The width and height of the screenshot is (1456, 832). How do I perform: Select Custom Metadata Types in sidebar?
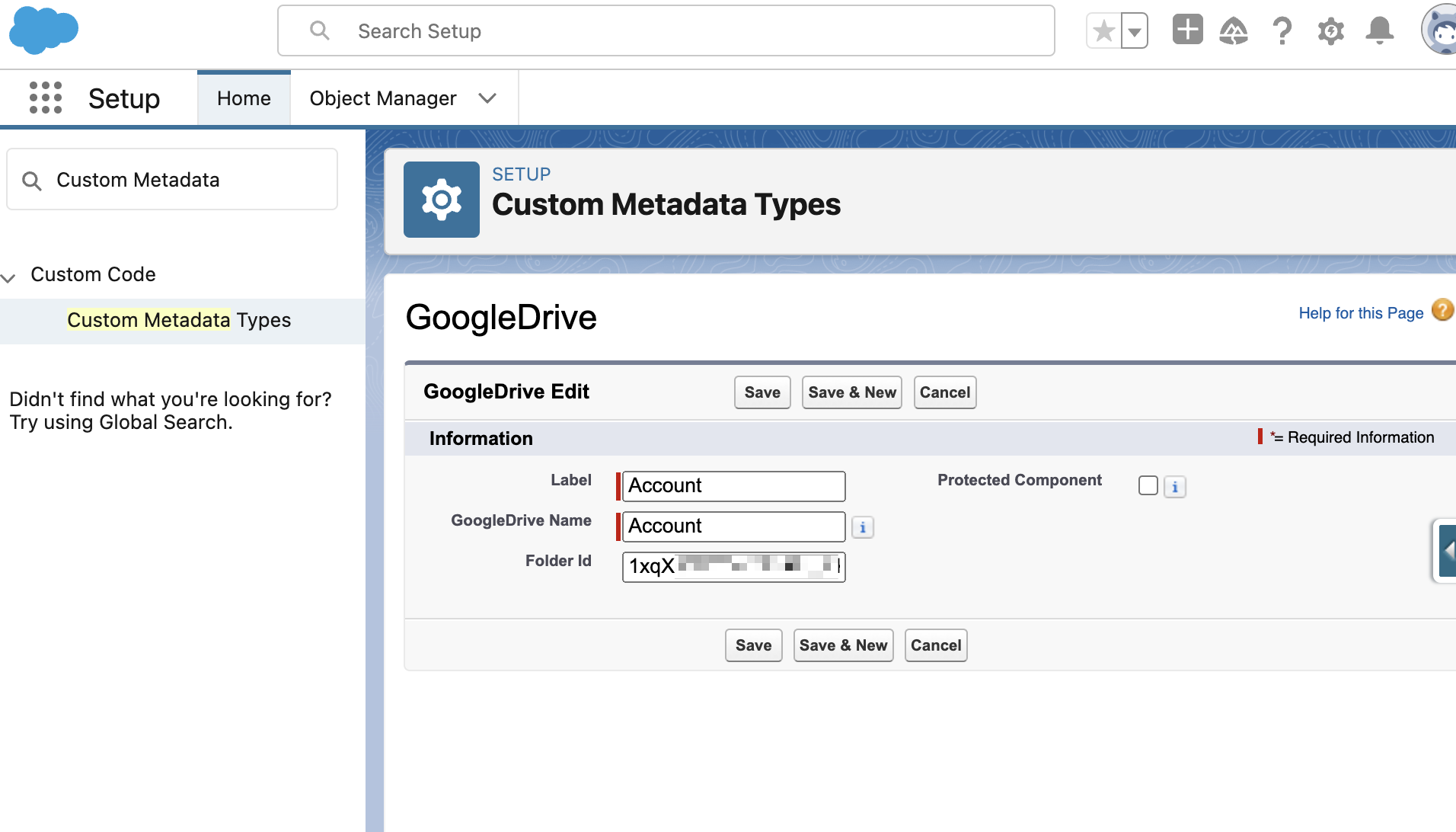(x=179, y=320)
